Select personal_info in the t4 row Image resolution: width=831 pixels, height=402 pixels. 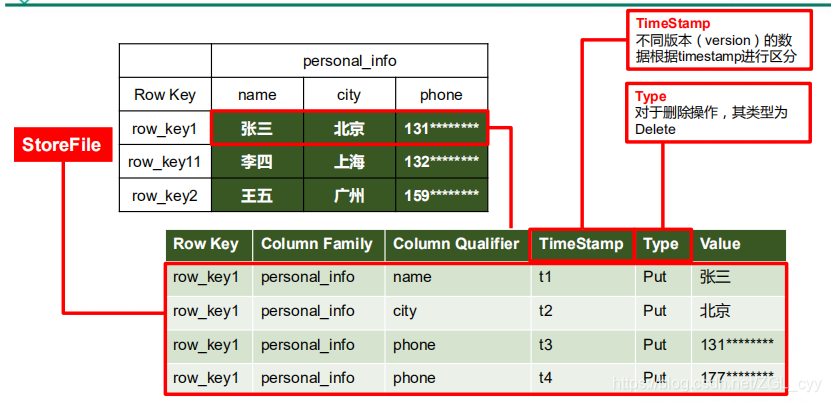(307, 378)
